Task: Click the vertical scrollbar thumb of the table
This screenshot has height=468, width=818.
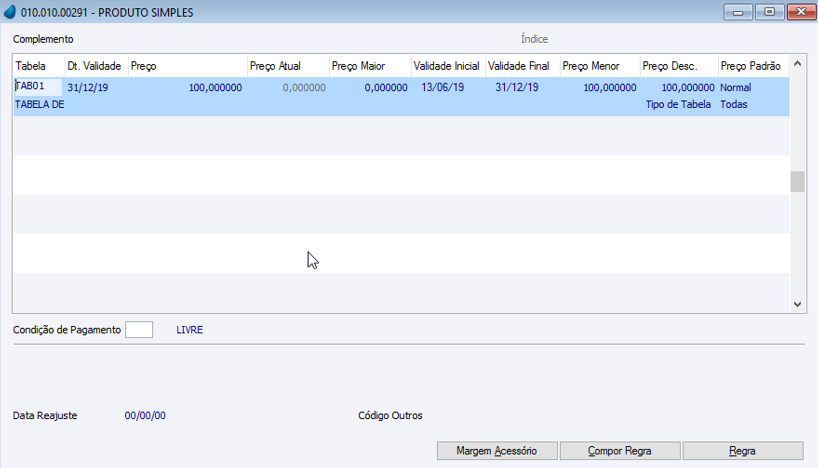Action: (797, 182)
